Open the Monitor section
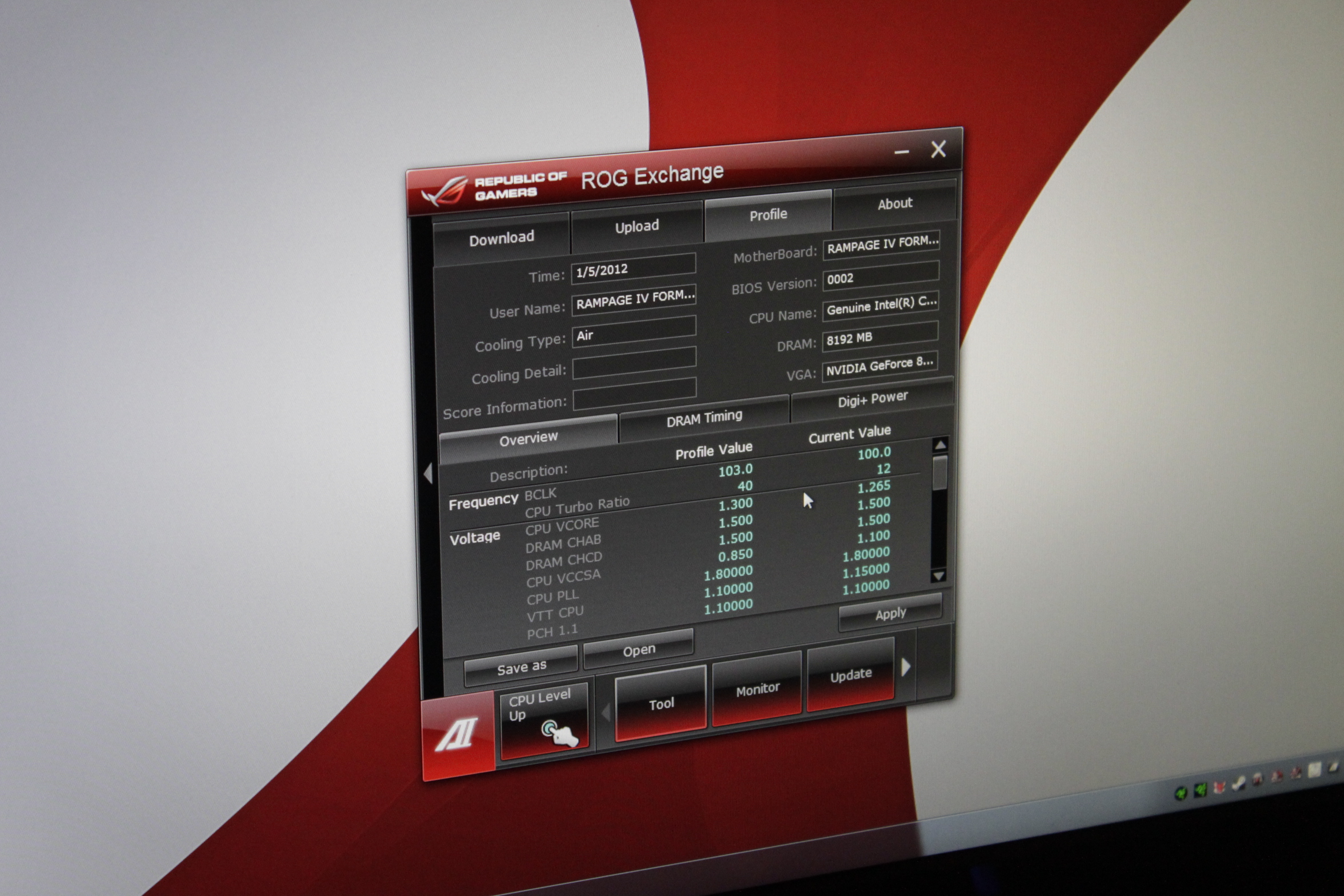The width and height of the screenshot is (1344, 896). click(757, 690)
